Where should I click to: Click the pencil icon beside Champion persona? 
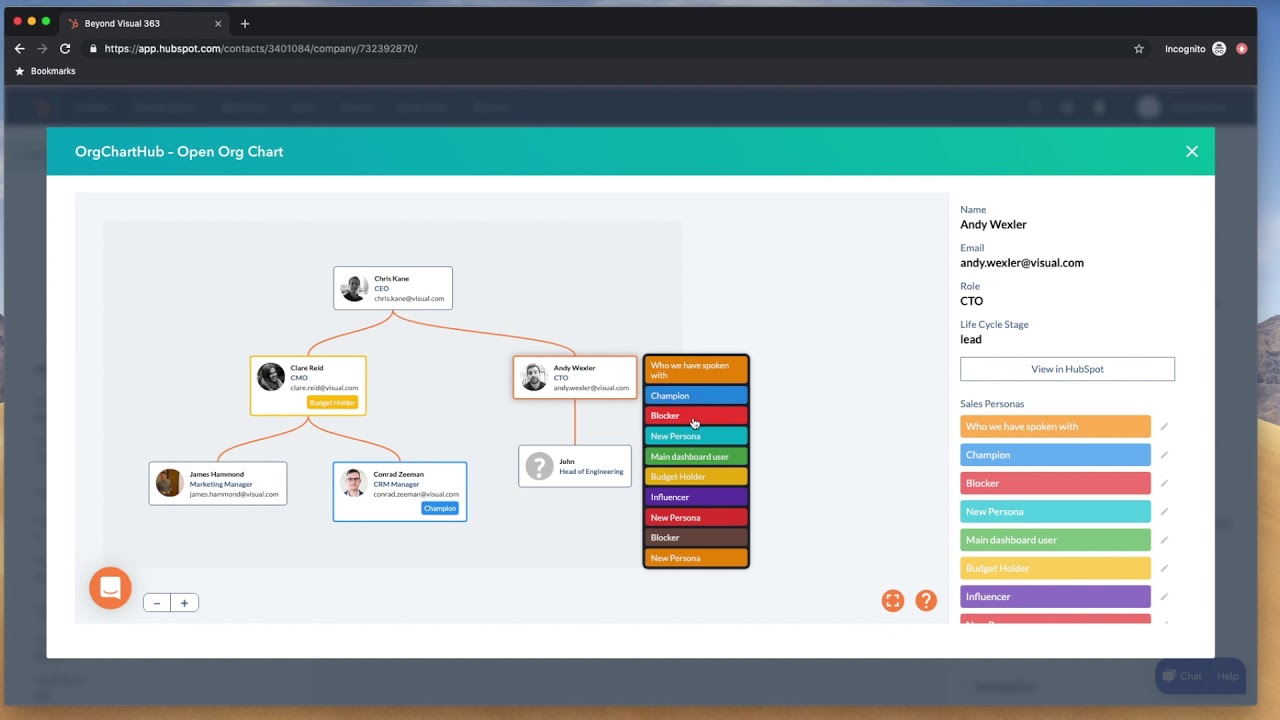click(1164, 455)
